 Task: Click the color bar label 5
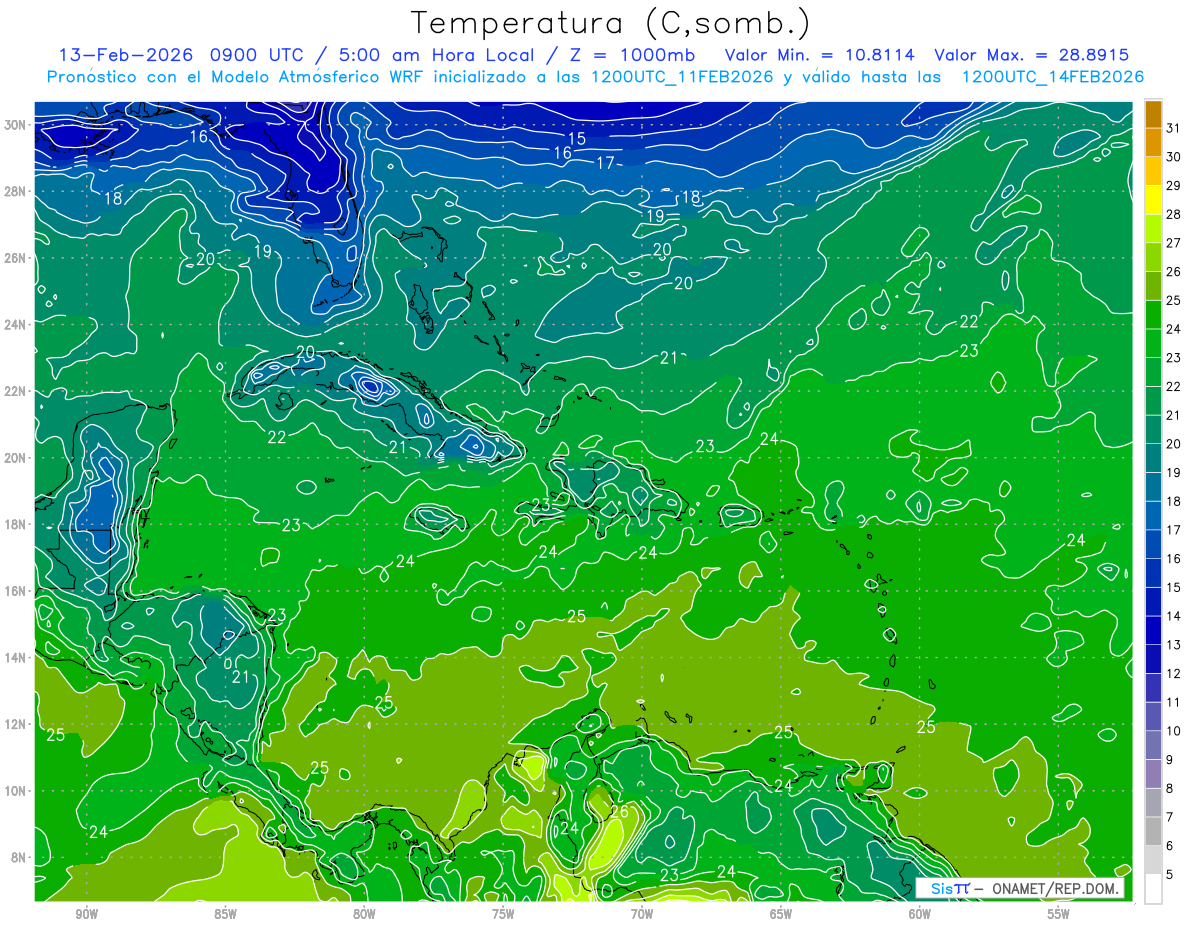click(1170, 875)
